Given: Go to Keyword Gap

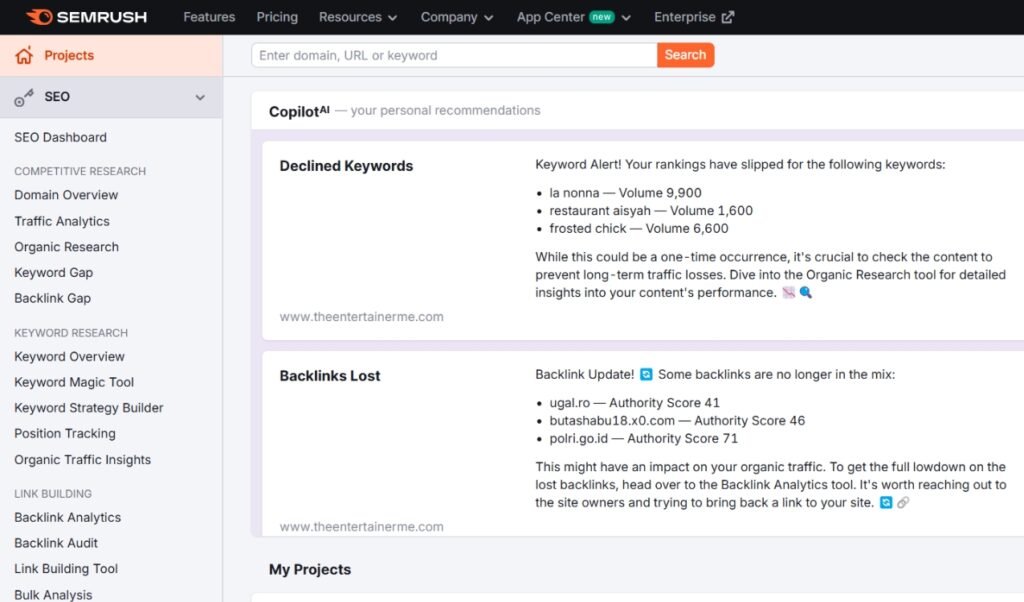Looking at the screenshot, I should point(54,272).
